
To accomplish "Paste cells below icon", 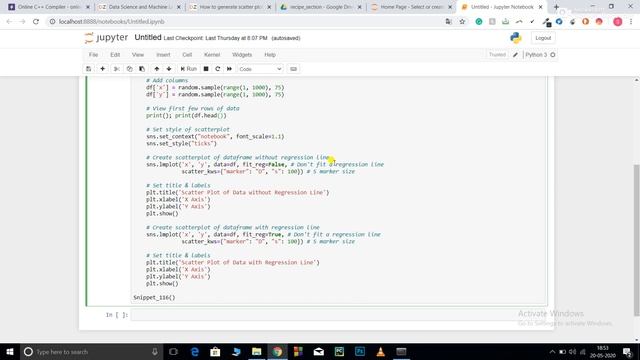I will pos(142,69).
